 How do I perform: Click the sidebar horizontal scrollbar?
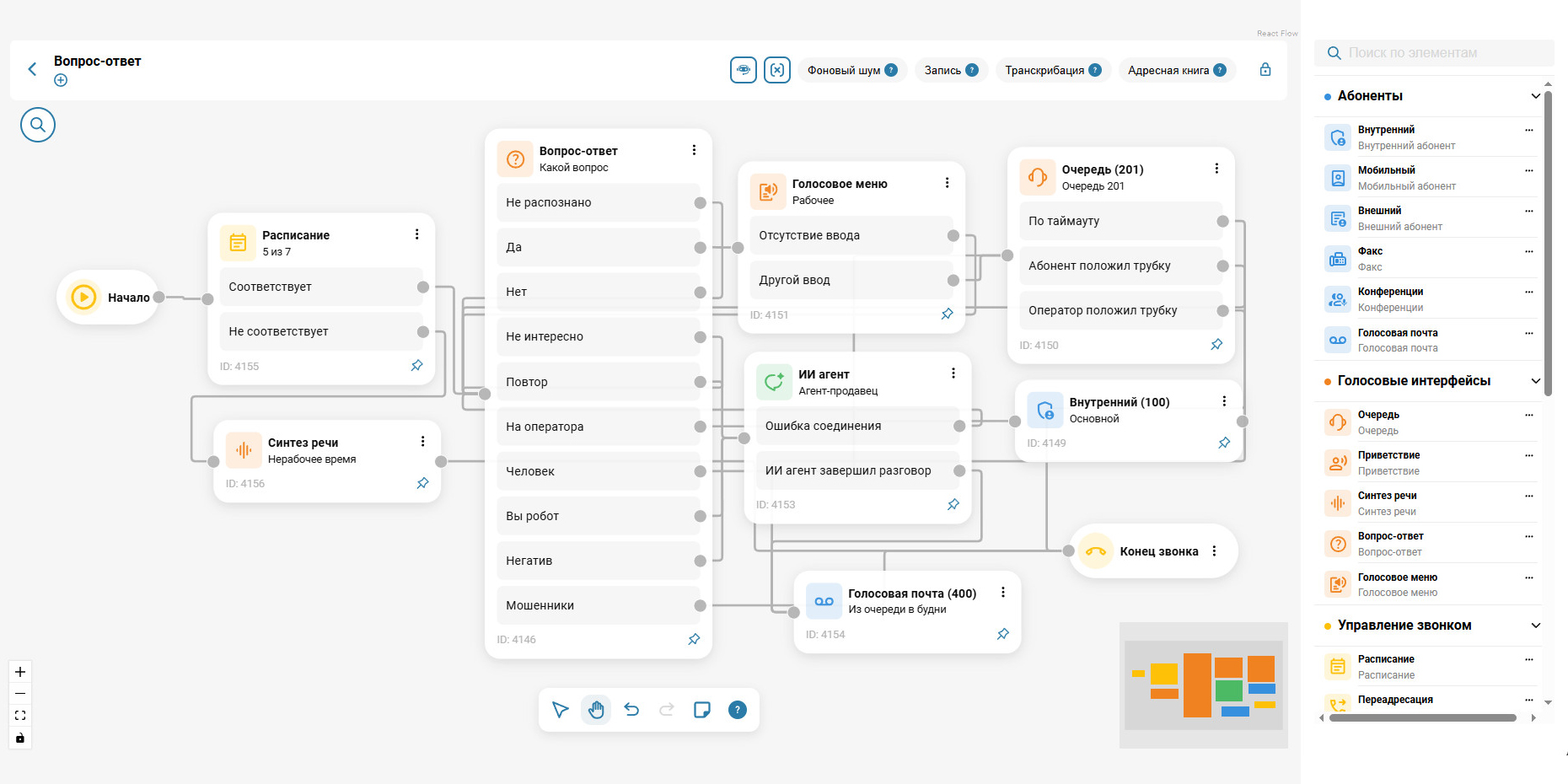coord(1422,718)
